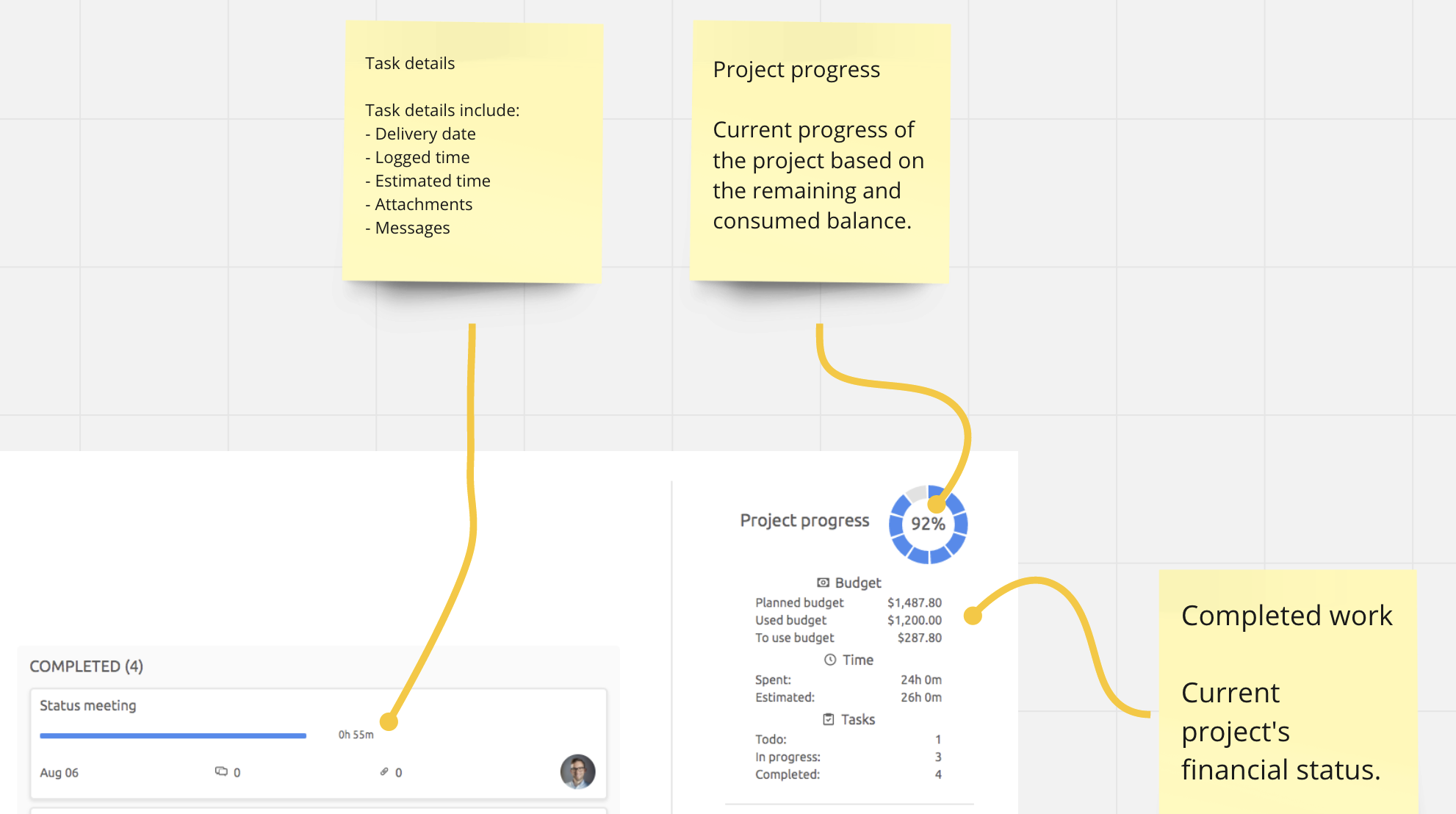Click the Planned budget $1,487.80 value
1456x814 pixels.
[x=914, y=602]
